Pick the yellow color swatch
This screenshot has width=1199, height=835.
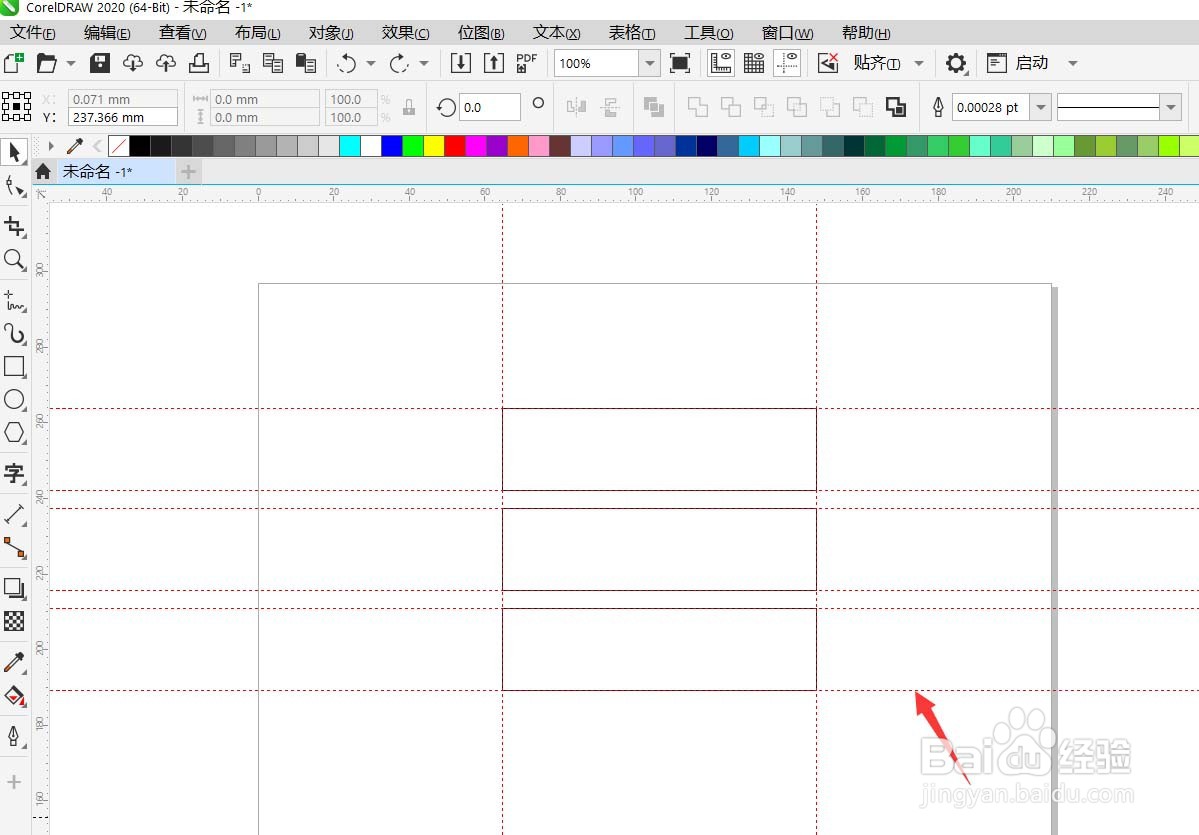coord(434,145)
